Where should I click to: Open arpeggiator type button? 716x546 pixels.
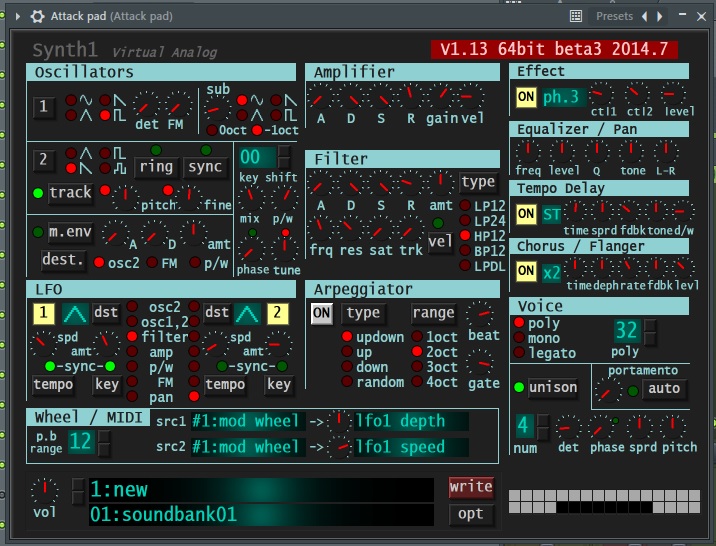(363, 313)
